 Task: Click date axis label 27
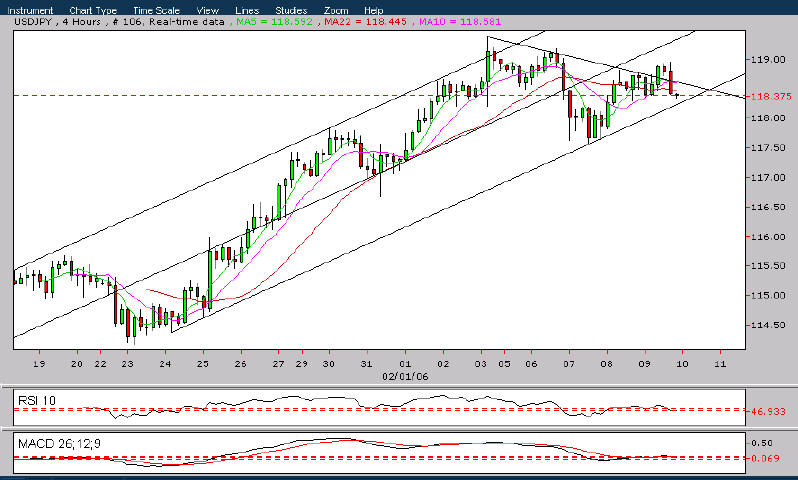[x=278, y=364]
